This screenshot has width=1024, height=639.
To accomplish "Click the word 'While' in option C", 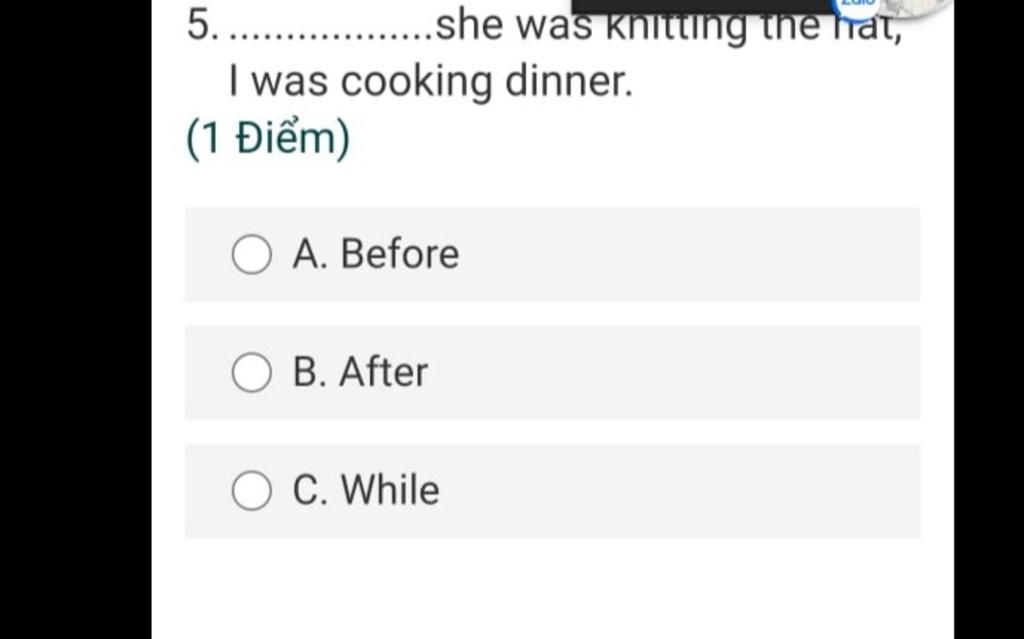I will click(x=390, y=490).
